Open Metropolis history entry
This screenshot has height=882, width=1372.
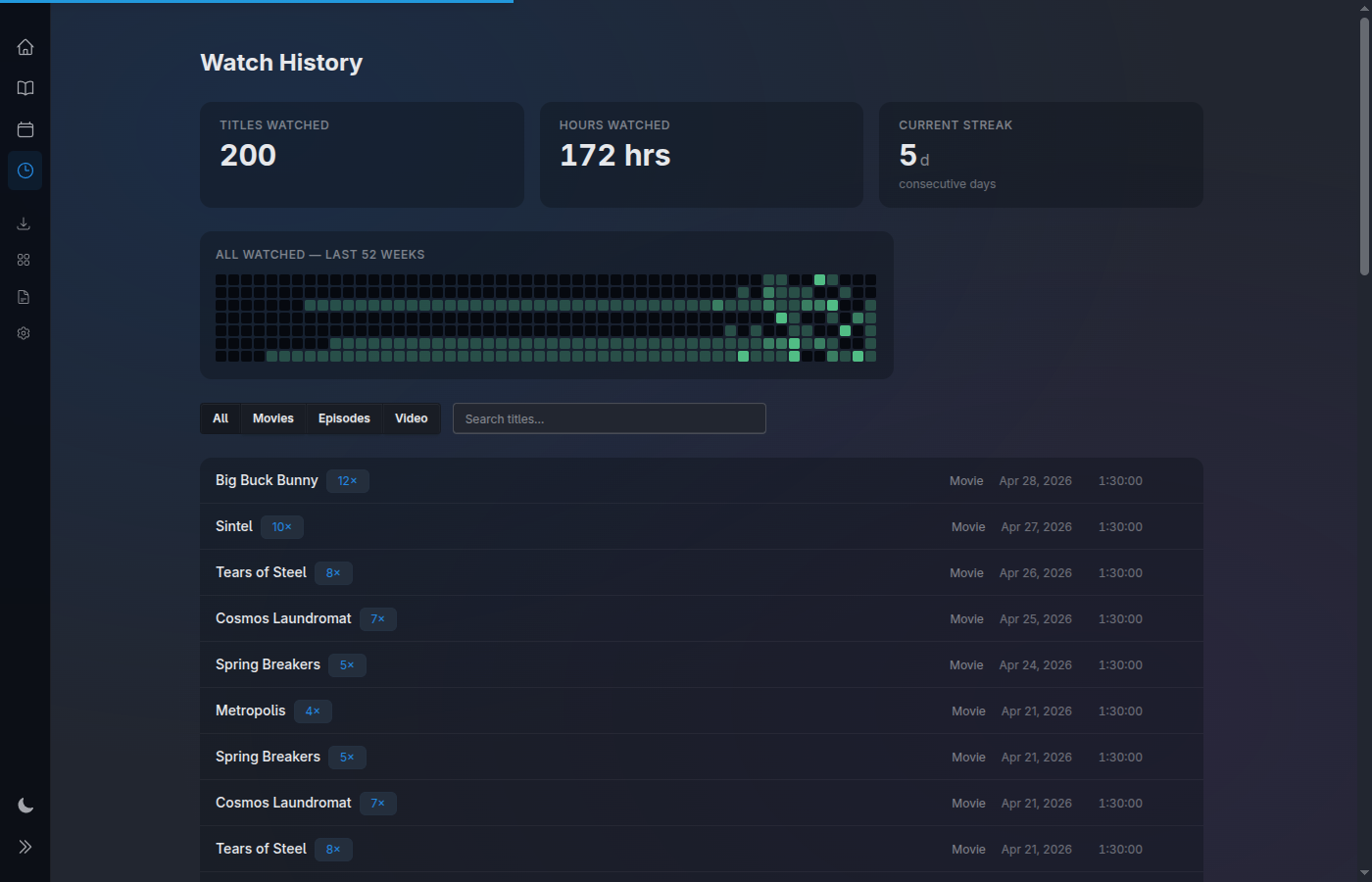coord(702,710)
